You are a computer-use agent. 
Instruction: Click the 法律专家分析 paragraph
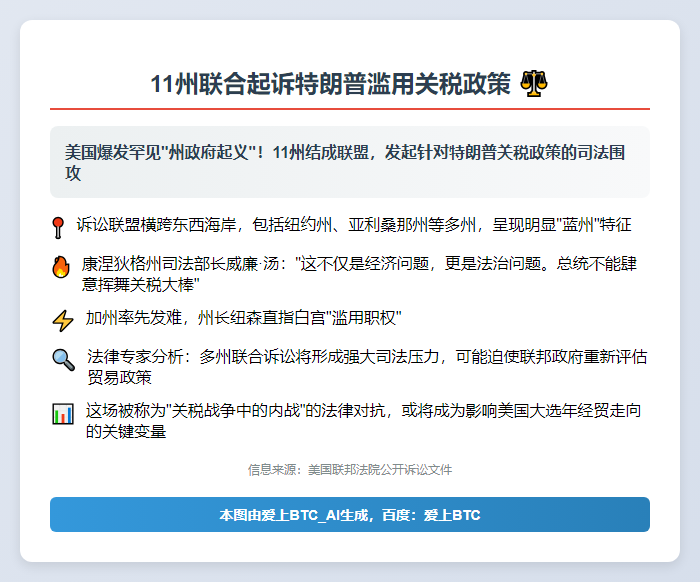coord(367,367)
